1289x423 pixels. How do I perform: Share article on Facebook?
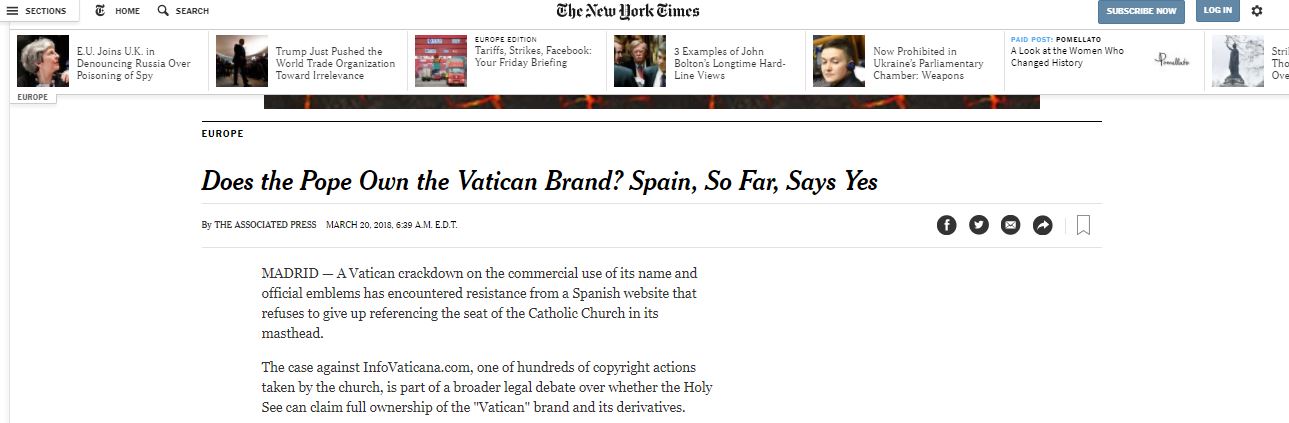point(946,225)
